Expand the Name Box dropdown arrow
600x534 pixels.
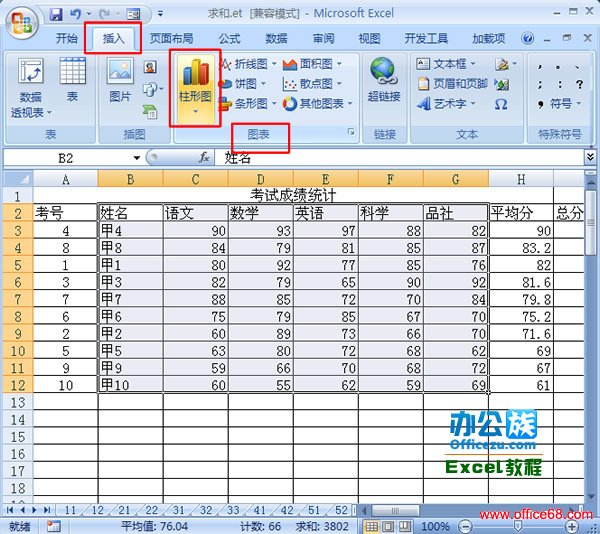pyautogui.click(x=137, y=158)
